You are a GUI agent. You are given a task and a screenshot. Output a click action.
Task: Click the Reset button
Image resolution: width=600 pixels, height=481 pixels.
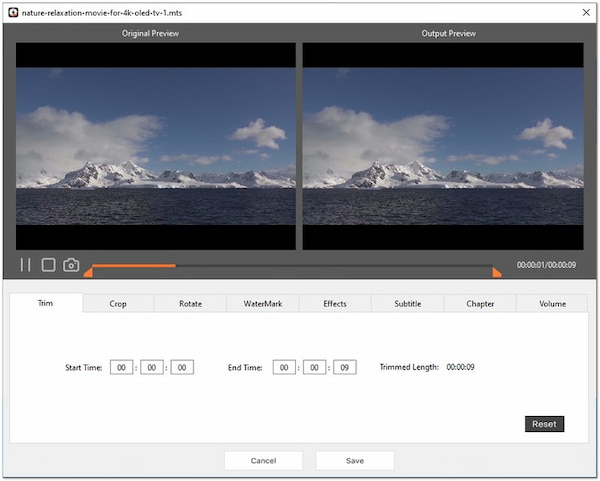544,424
